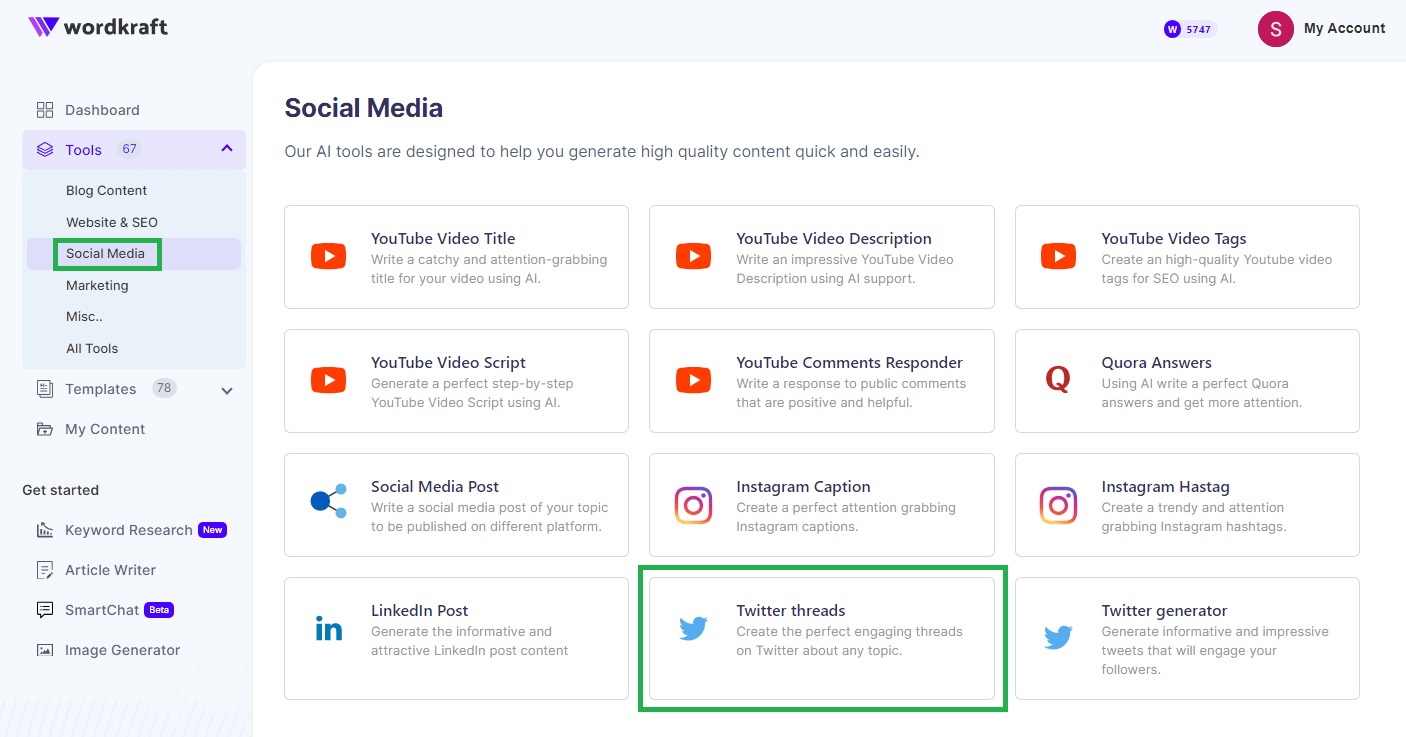This screenshot has width=1406, height=737.
Task: Select the Social Media Post share icon
Action: point(328,504)
